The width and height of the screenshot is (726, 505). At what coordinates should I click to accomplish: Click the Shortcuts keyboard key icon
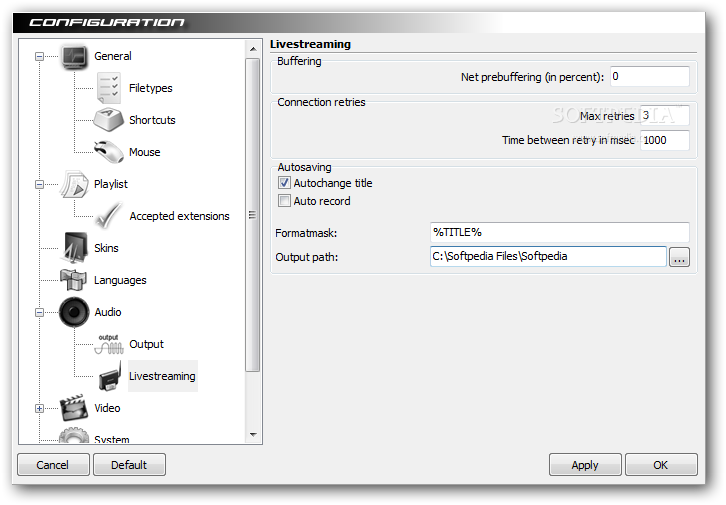click(x=108, y=120)
